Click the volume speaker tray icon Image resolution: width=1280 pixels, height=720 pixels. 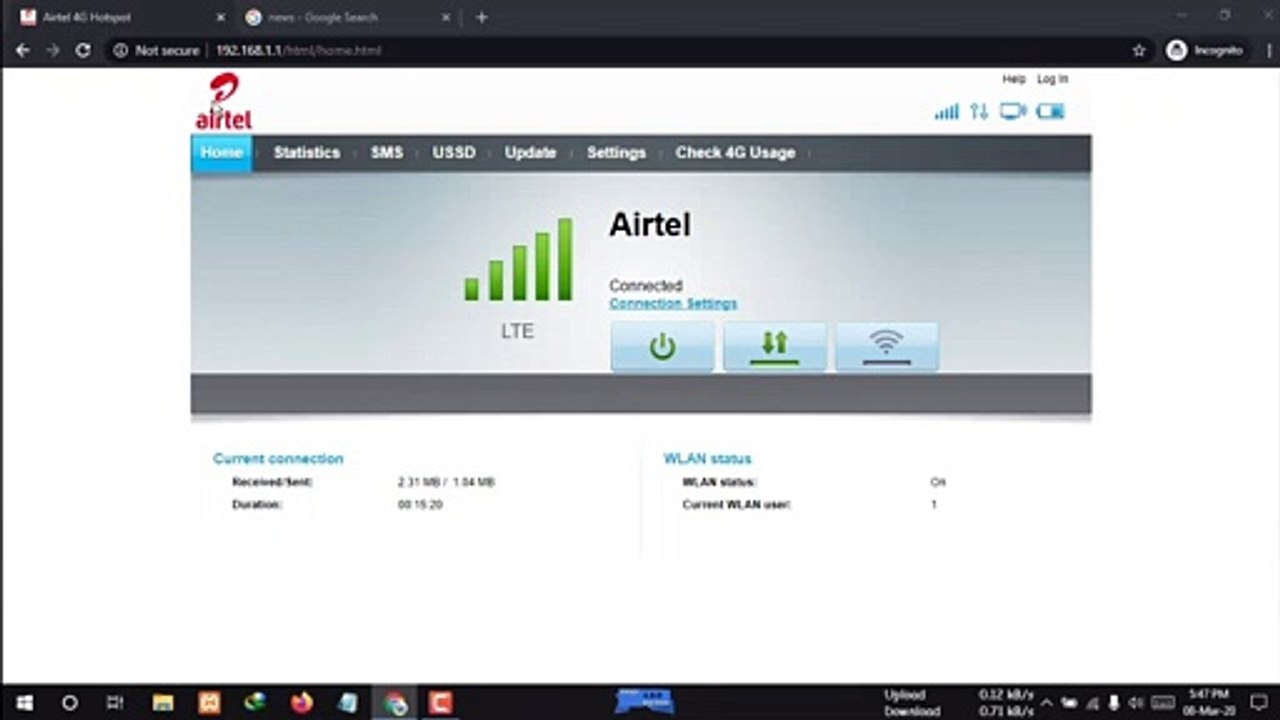1137,703
